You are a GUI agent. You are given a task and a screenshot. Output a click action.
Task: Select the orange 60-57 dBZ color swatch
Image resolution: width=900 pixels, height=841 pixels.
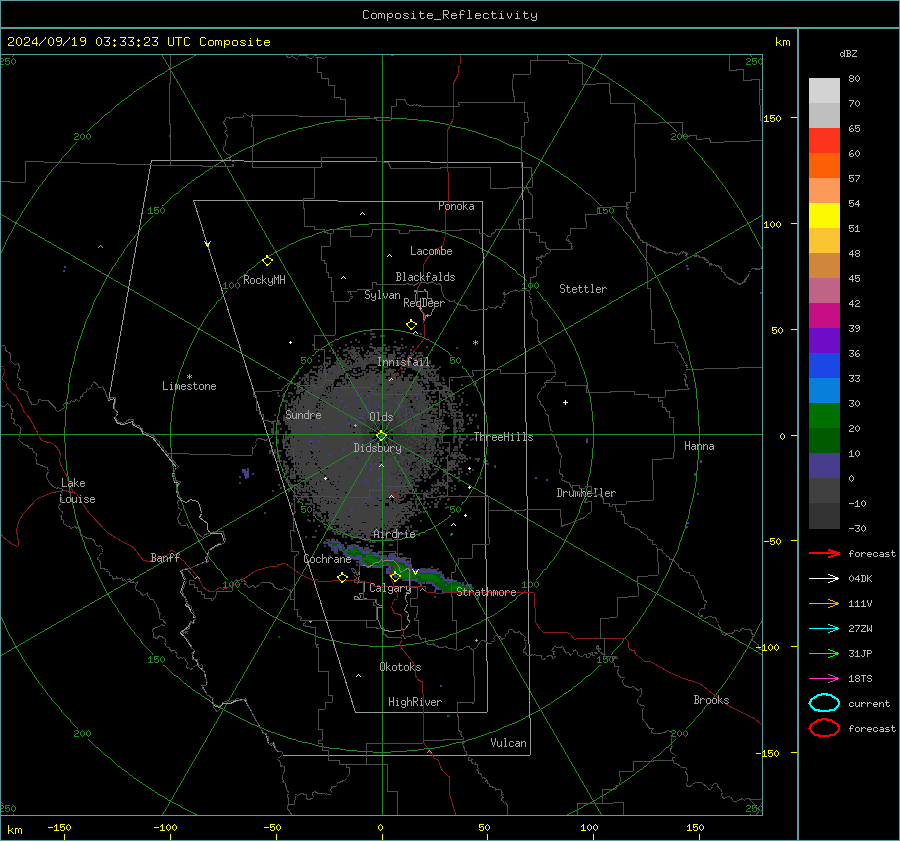point(824,165)
